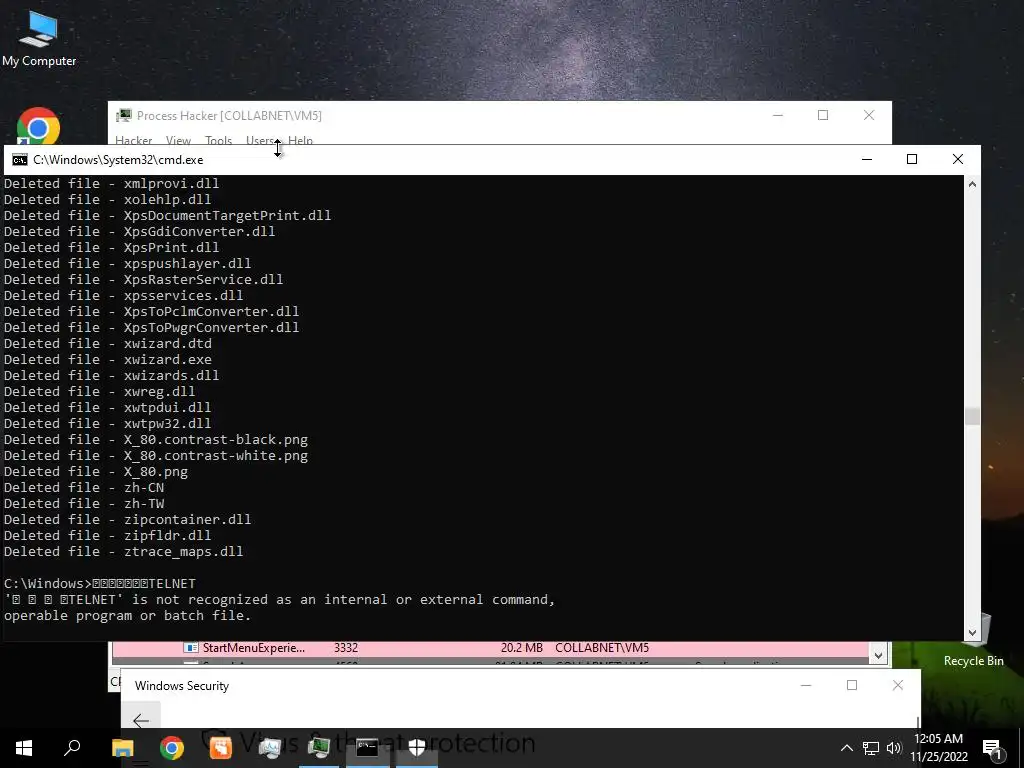Switch to cmd.exe taskbar button
The image size is (1024, 768).
point(367,748)
